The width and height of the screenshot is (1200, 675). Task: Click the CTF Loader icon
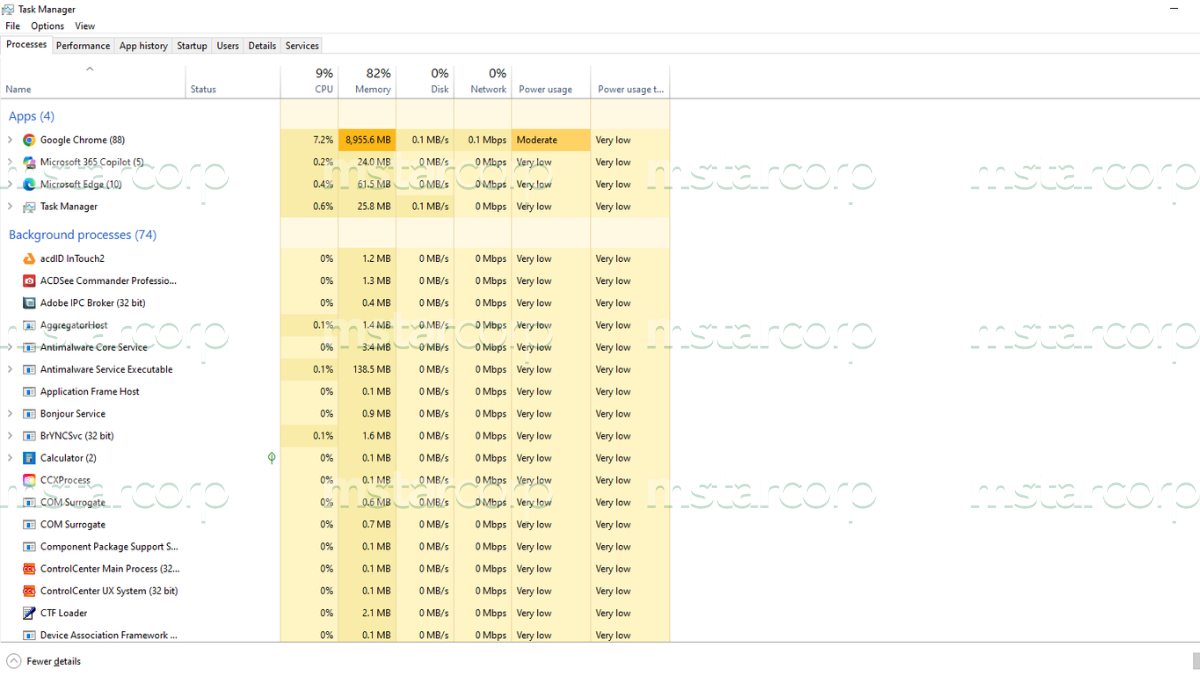(x=29, y=613)
